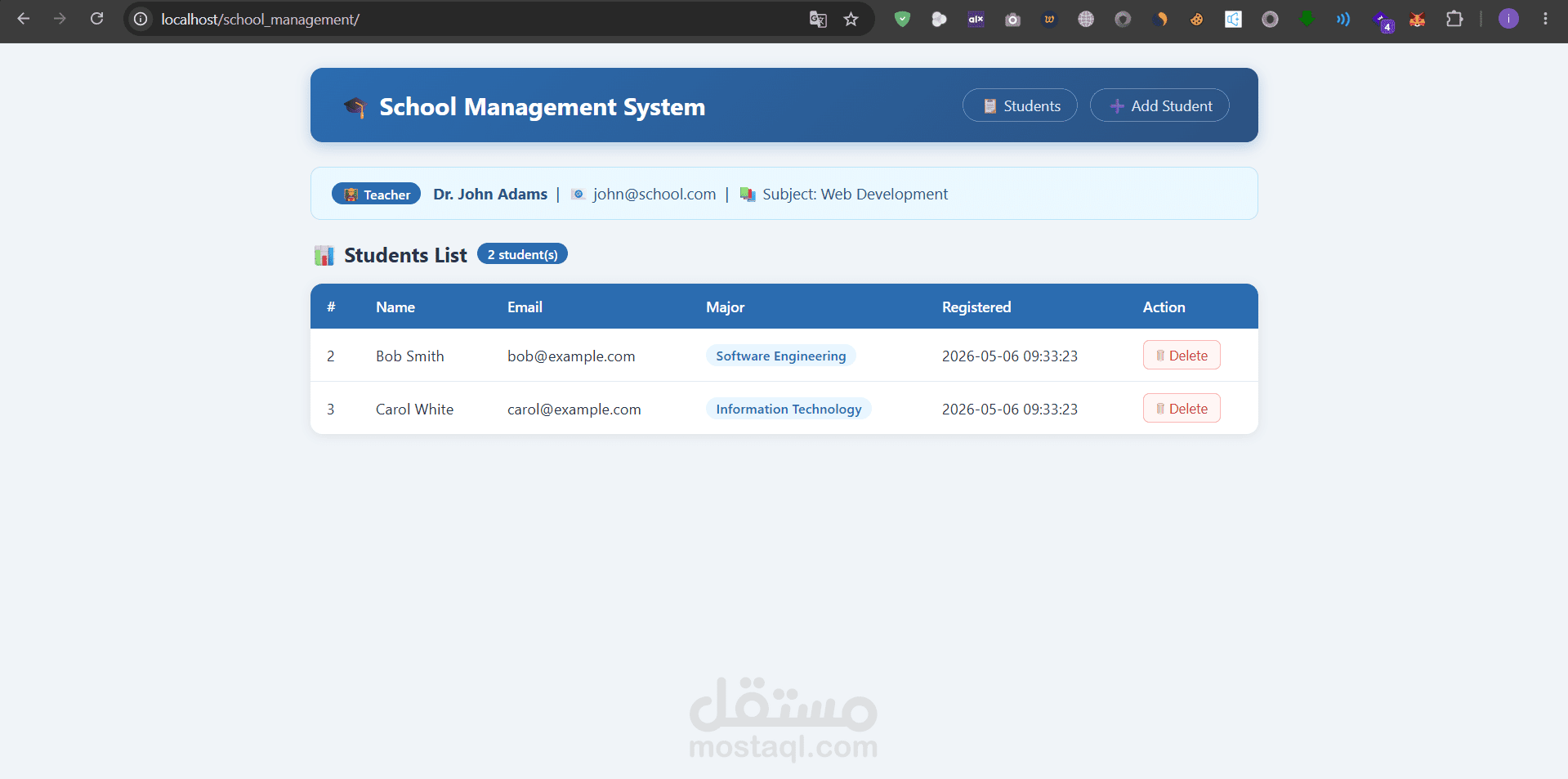
Task: Click the browser forward arrow
Action: click(60, 19)
